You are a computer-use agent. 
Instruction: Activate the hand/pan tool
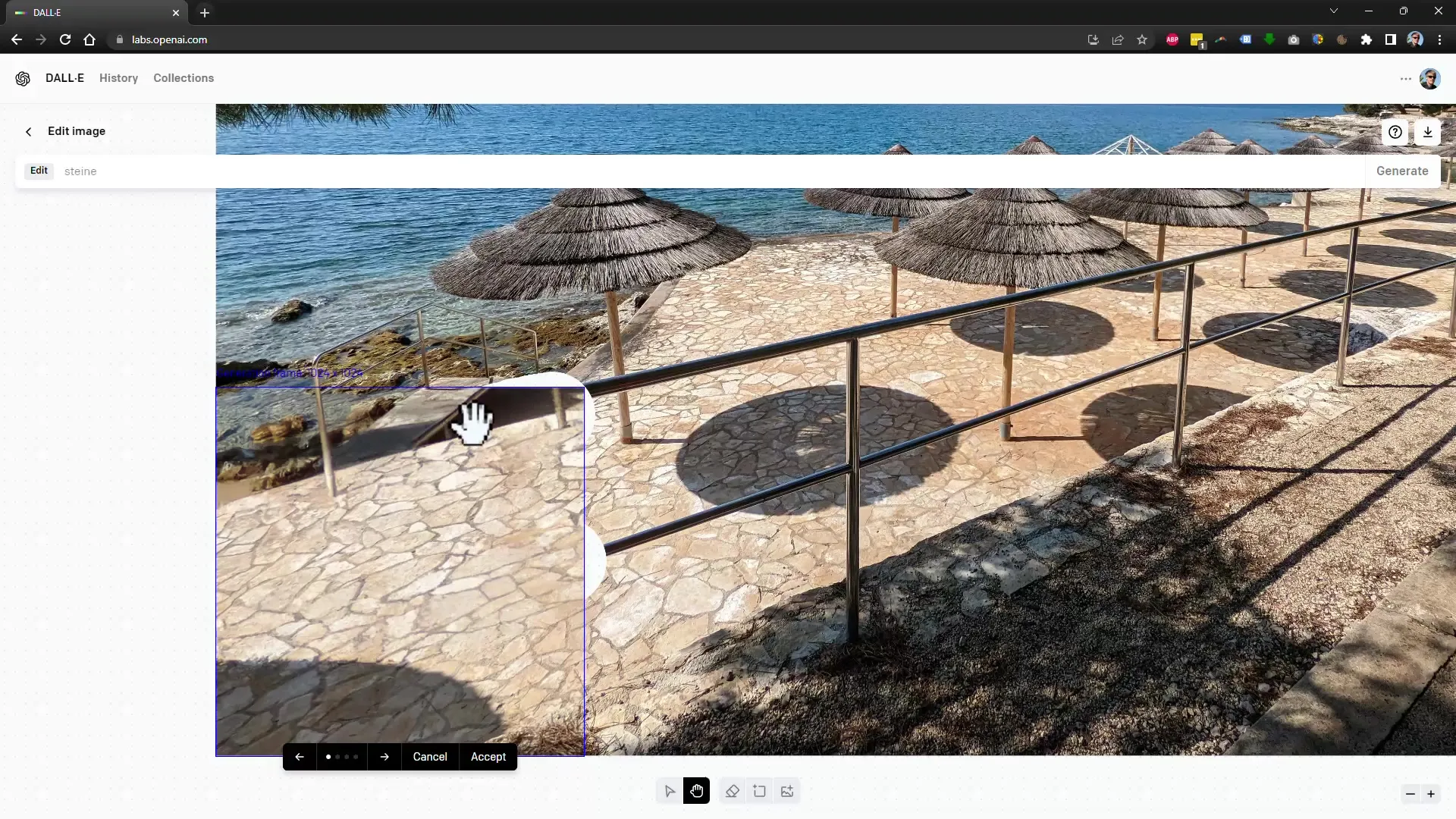pyautogui.click(x=697, y=791)
